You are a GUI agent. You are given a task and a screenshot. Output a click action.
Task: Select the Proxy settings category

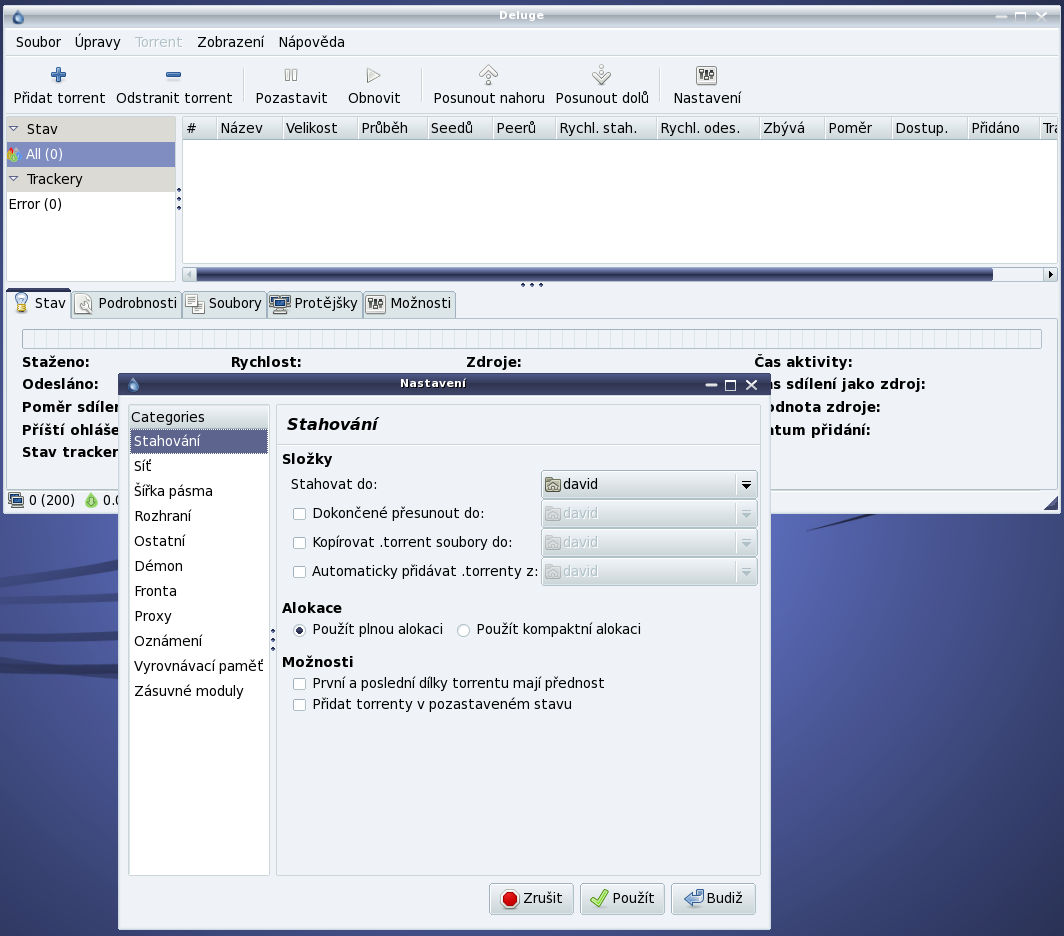(199, 616)
